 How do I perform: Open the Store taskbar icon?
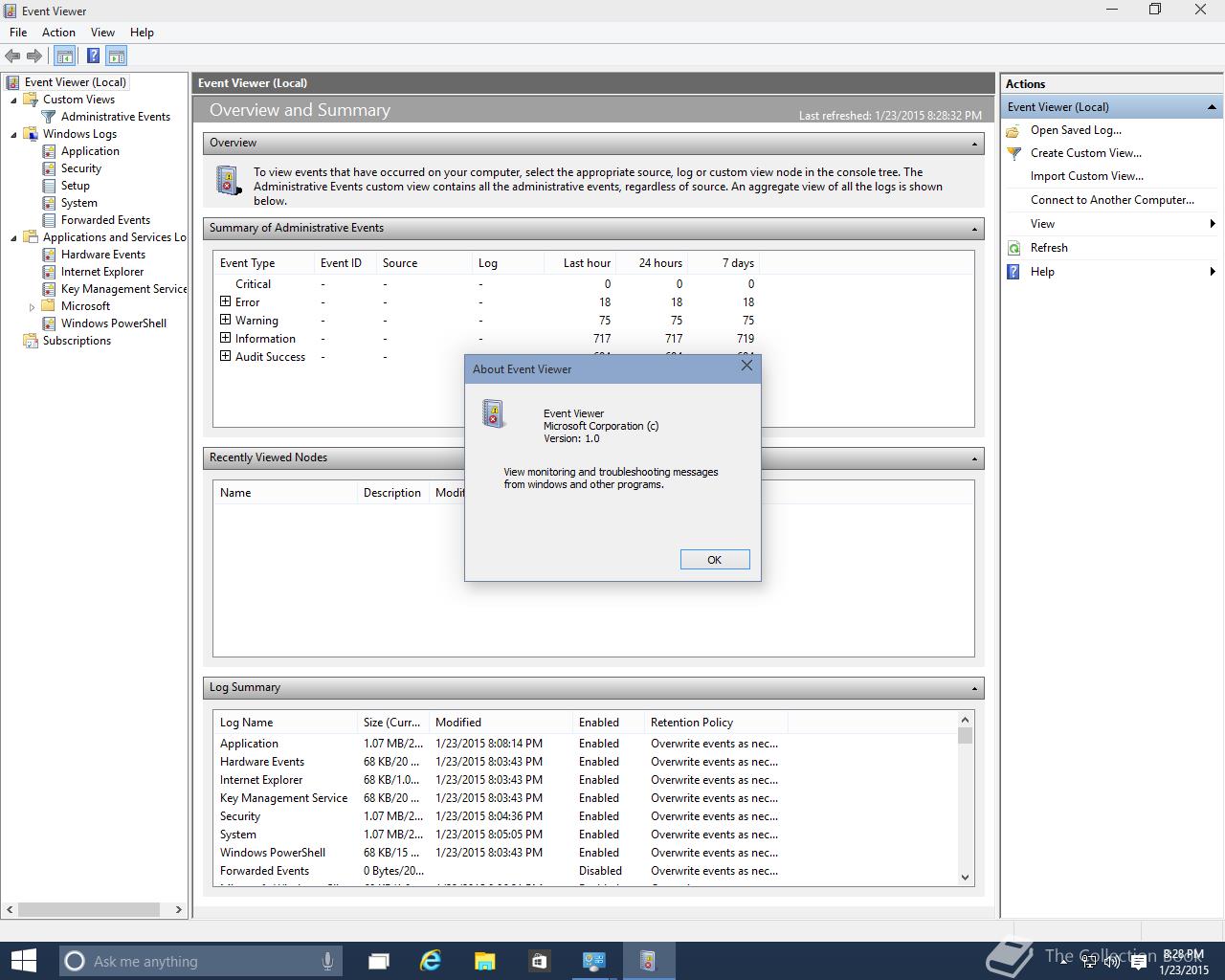[x=539, y=961]
